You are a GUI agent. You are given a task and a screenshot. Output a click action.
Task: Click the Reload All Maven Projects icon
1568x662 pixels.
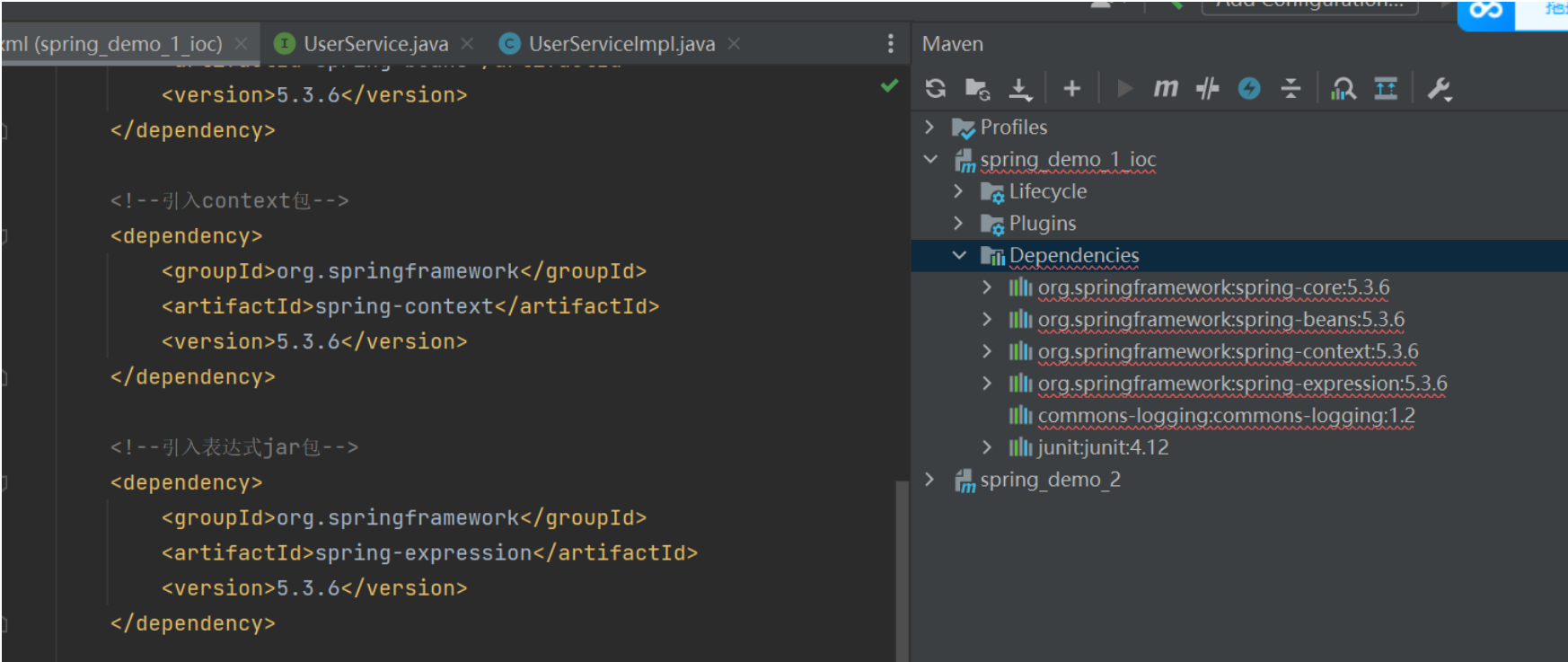coord(936,88)
